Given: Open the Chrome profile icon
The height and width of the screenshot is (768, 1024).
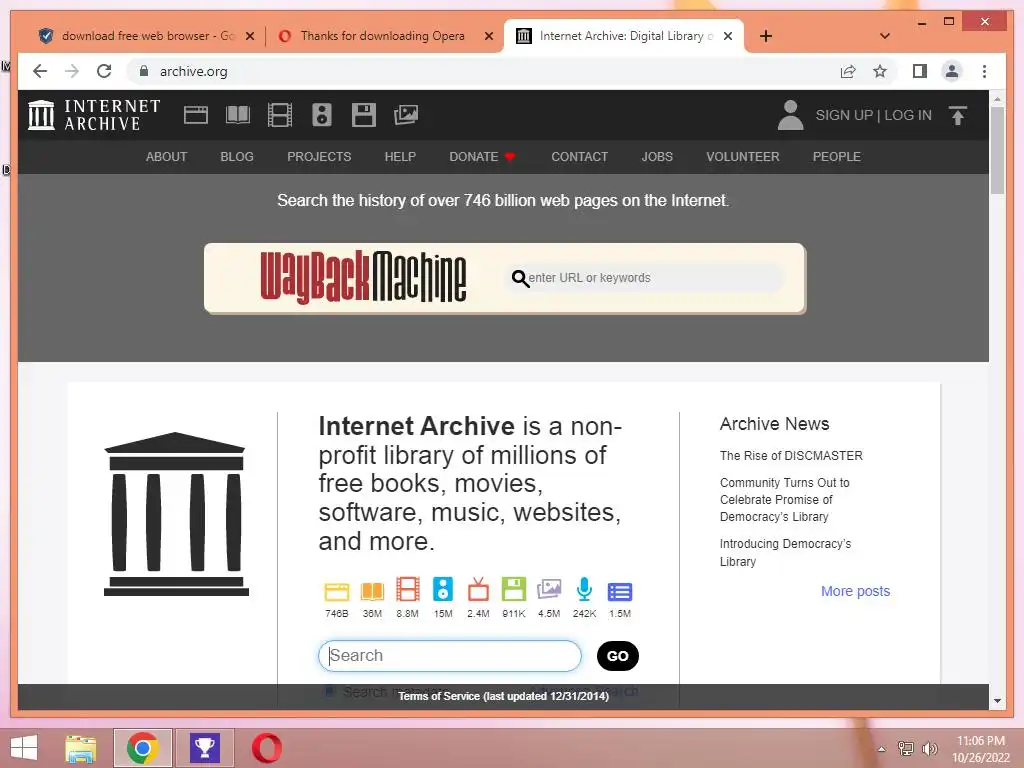Looking at the screenshot, I should pos(952,71).
